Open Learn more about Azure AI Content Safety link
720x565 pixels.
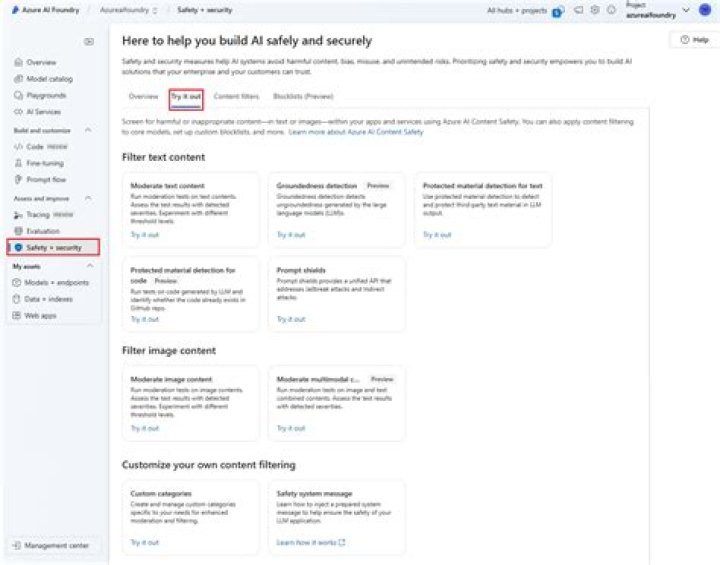pos(356,132)
